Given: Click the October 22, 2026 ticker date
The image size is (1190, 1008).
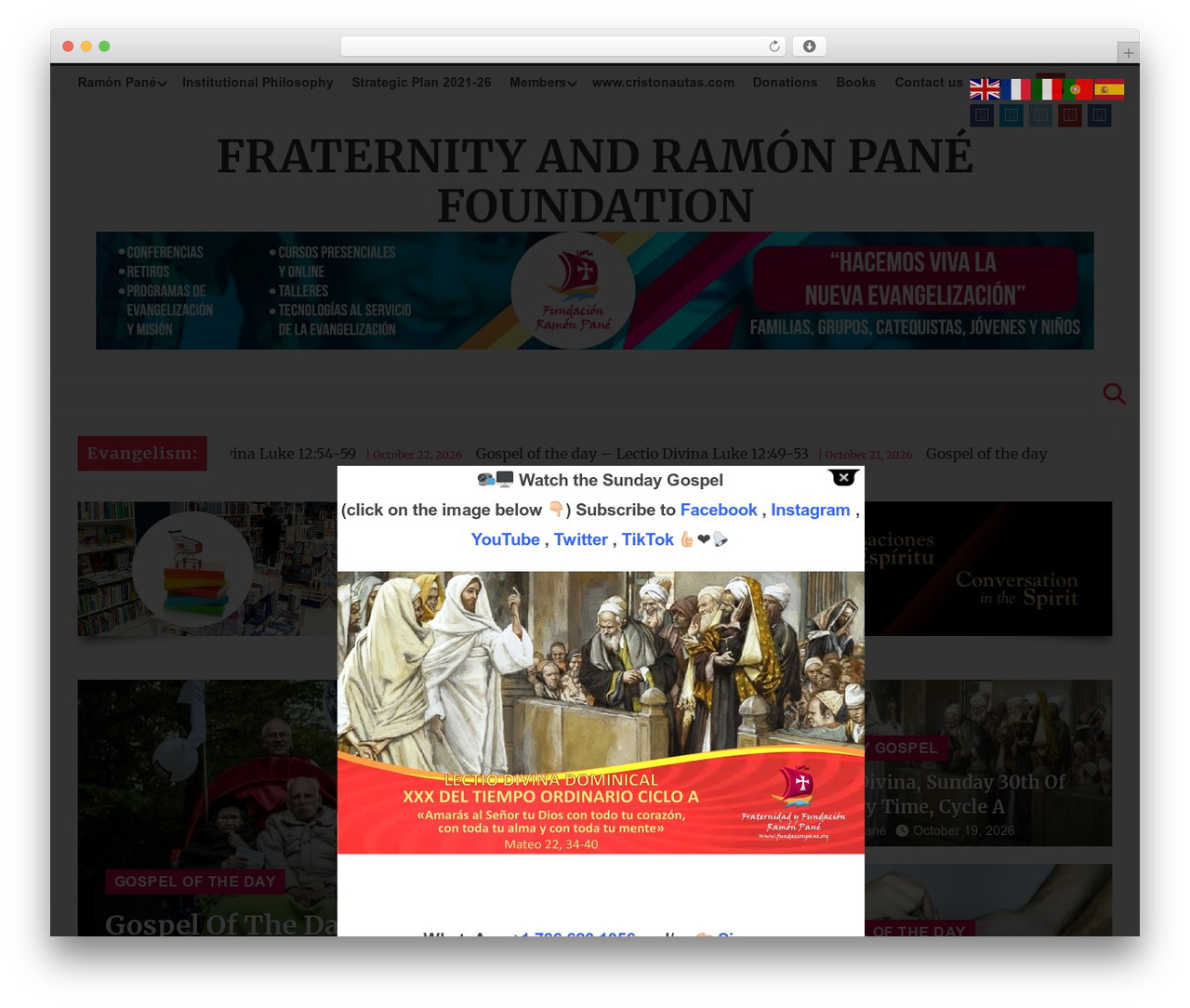Looking at the screenshot, I should [x=417, y=455].
